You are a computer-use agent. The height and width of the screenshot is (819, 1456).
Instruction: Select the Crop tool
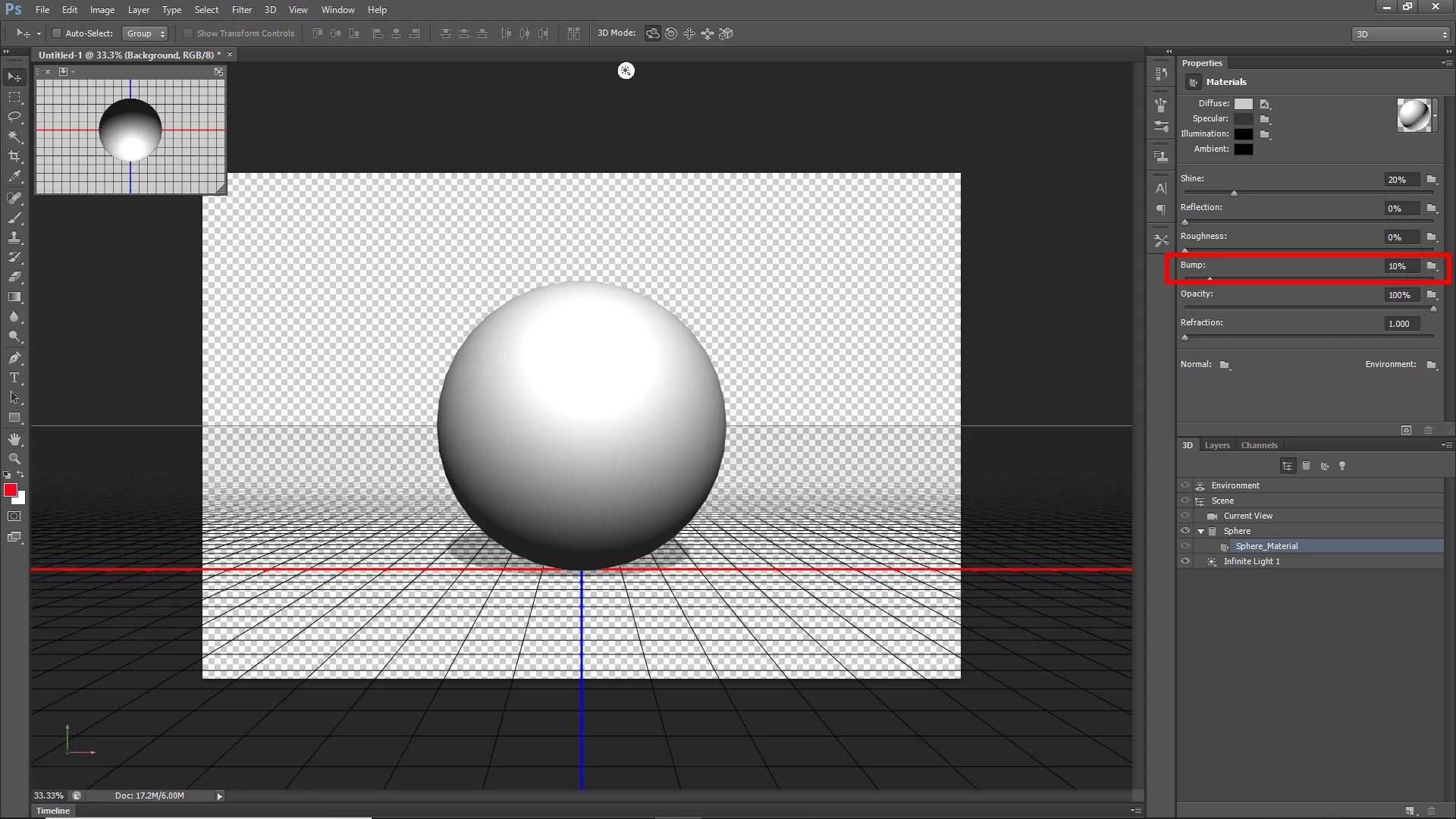(14, 156)
